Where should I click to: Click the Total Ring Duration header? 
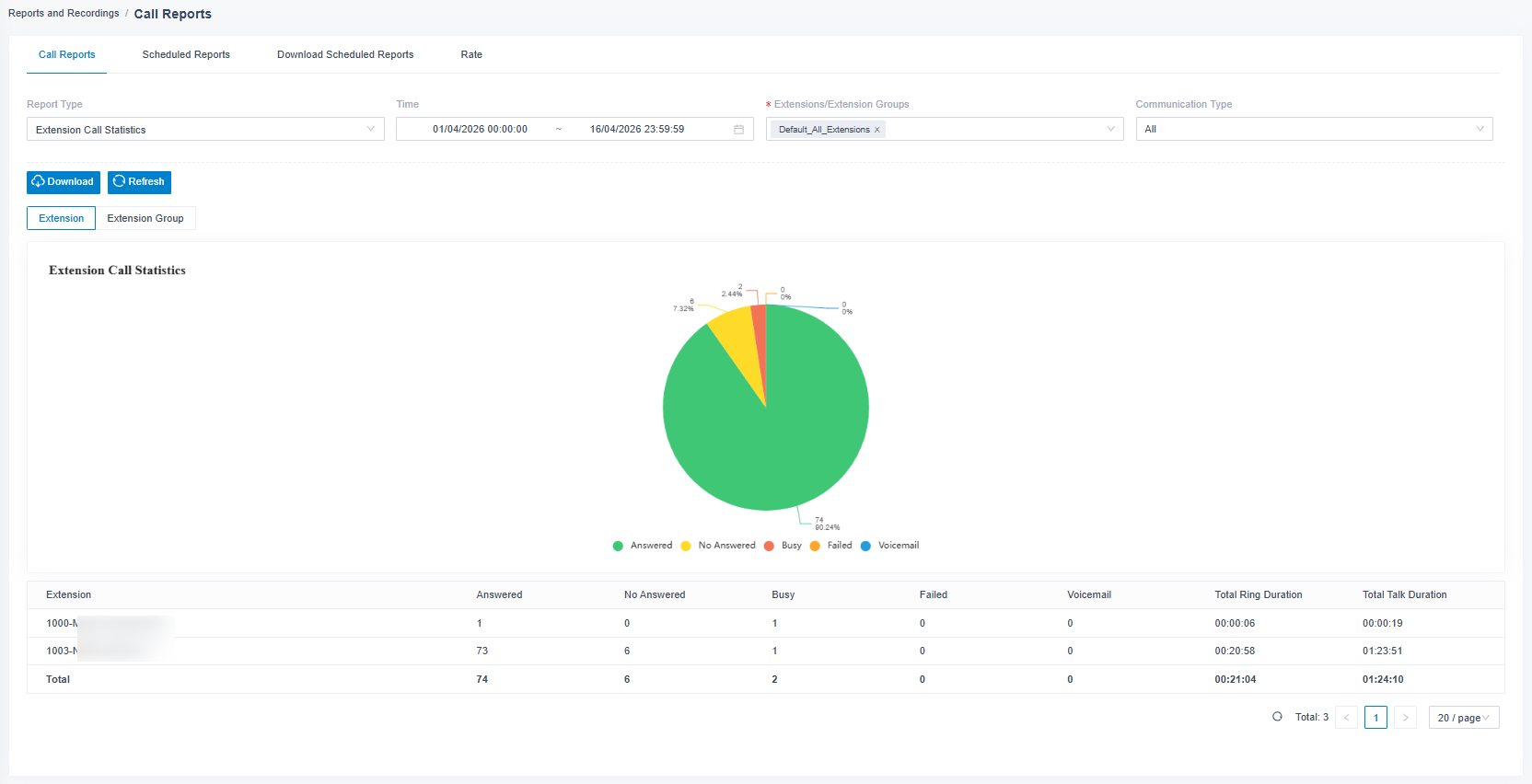1259,595
